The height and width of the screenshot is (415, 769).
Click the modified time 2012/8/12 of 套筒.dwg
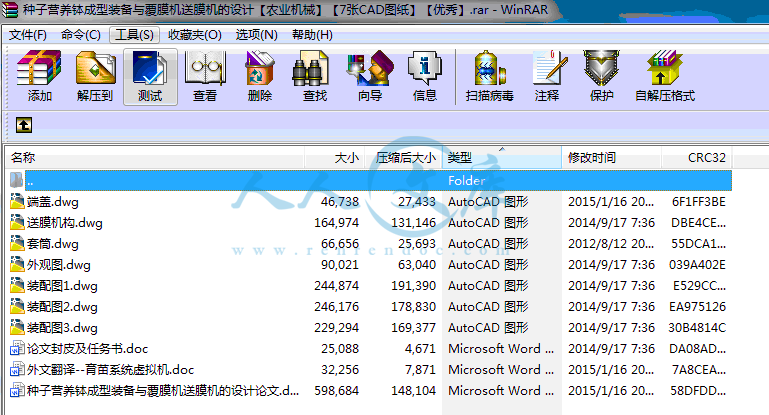(611, 244)
